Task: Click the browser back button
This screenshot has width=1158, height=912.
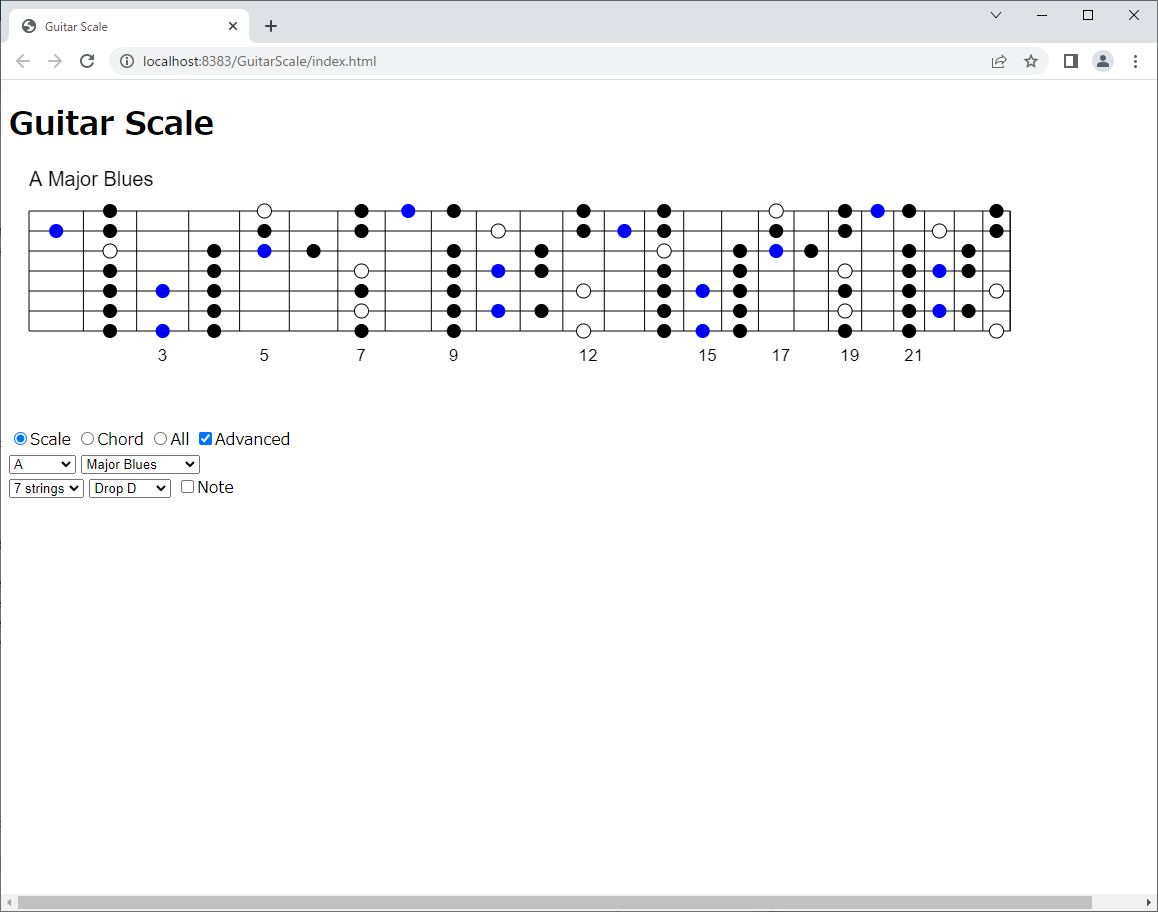Action: tap(23, 61)
